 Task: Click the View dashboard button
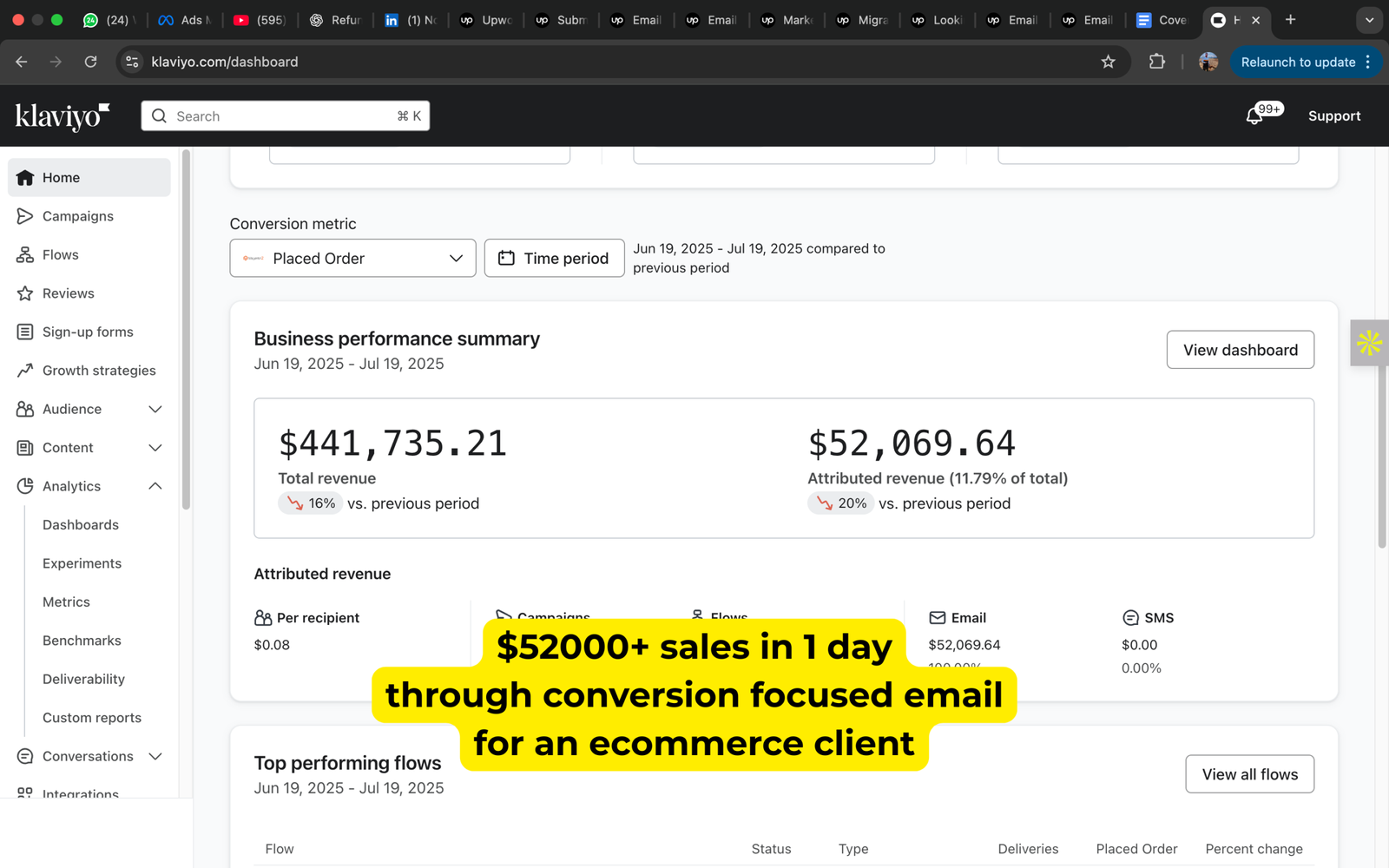pyautogui.click(x=1240, y=350)
